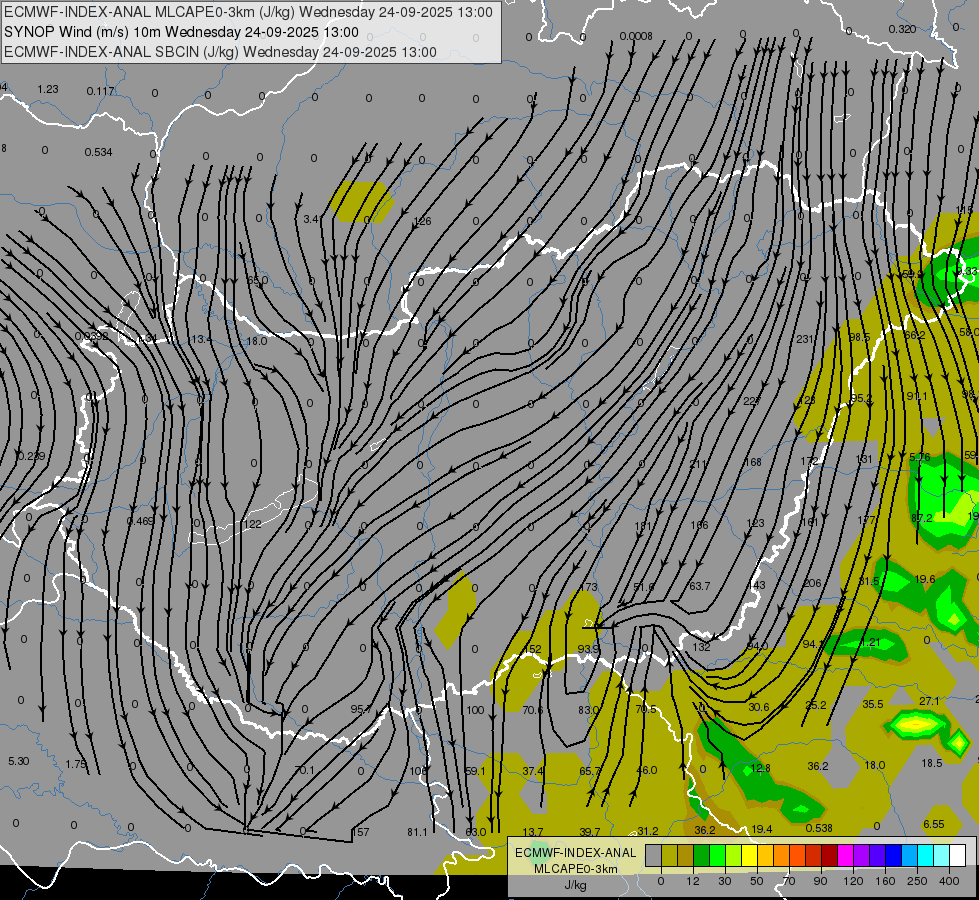Click the legend scale label 12

[x=692, y=881]
